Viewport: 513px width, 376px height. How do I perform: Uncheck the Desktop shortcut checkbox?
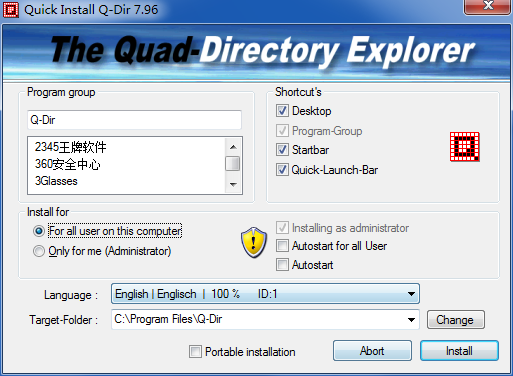pyautogui.click(x=282, y=111)
